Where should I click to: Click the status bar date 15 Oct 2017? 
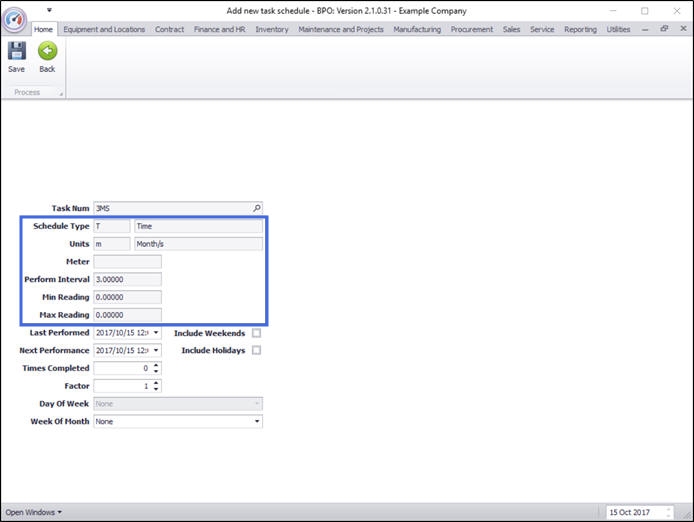pyautogui.click(x=629, y=512)
